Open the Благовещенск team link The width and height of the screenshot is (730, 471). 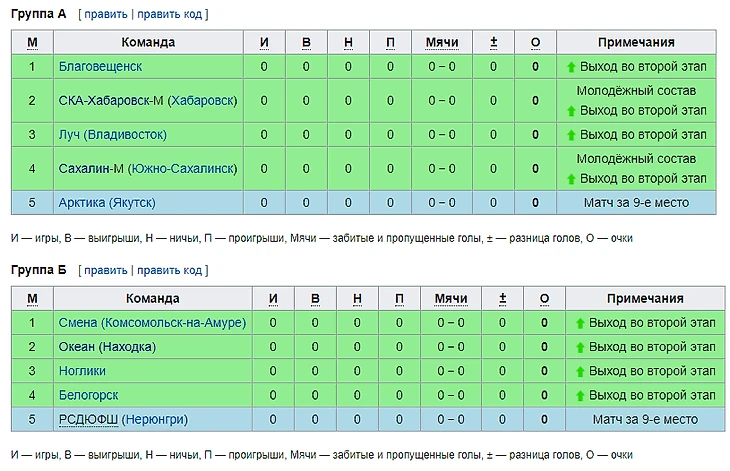[x=100, y=67]
